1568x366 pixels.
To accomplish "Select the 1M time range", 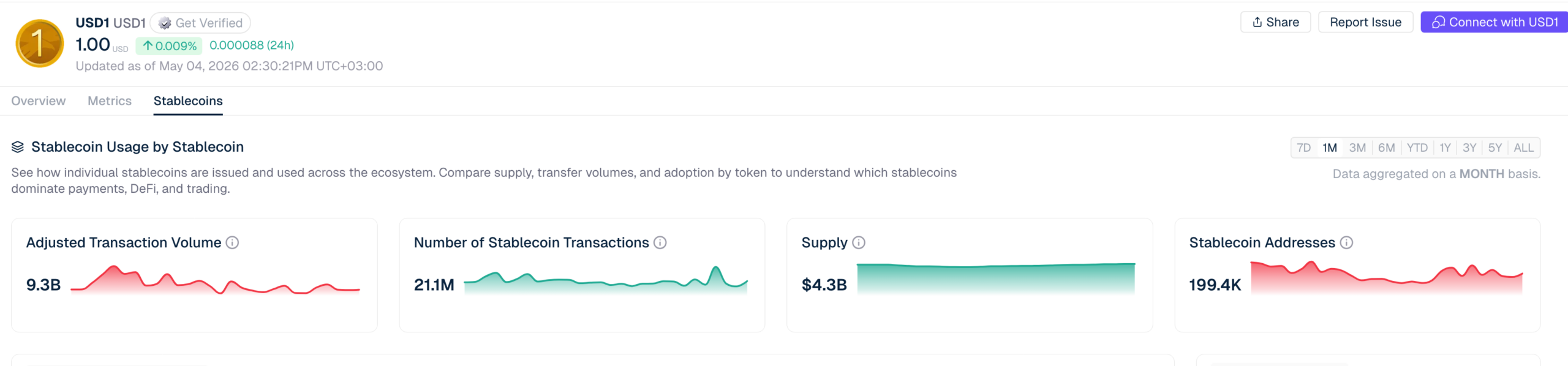I will pyautogui.click(x=1330, y=148).
